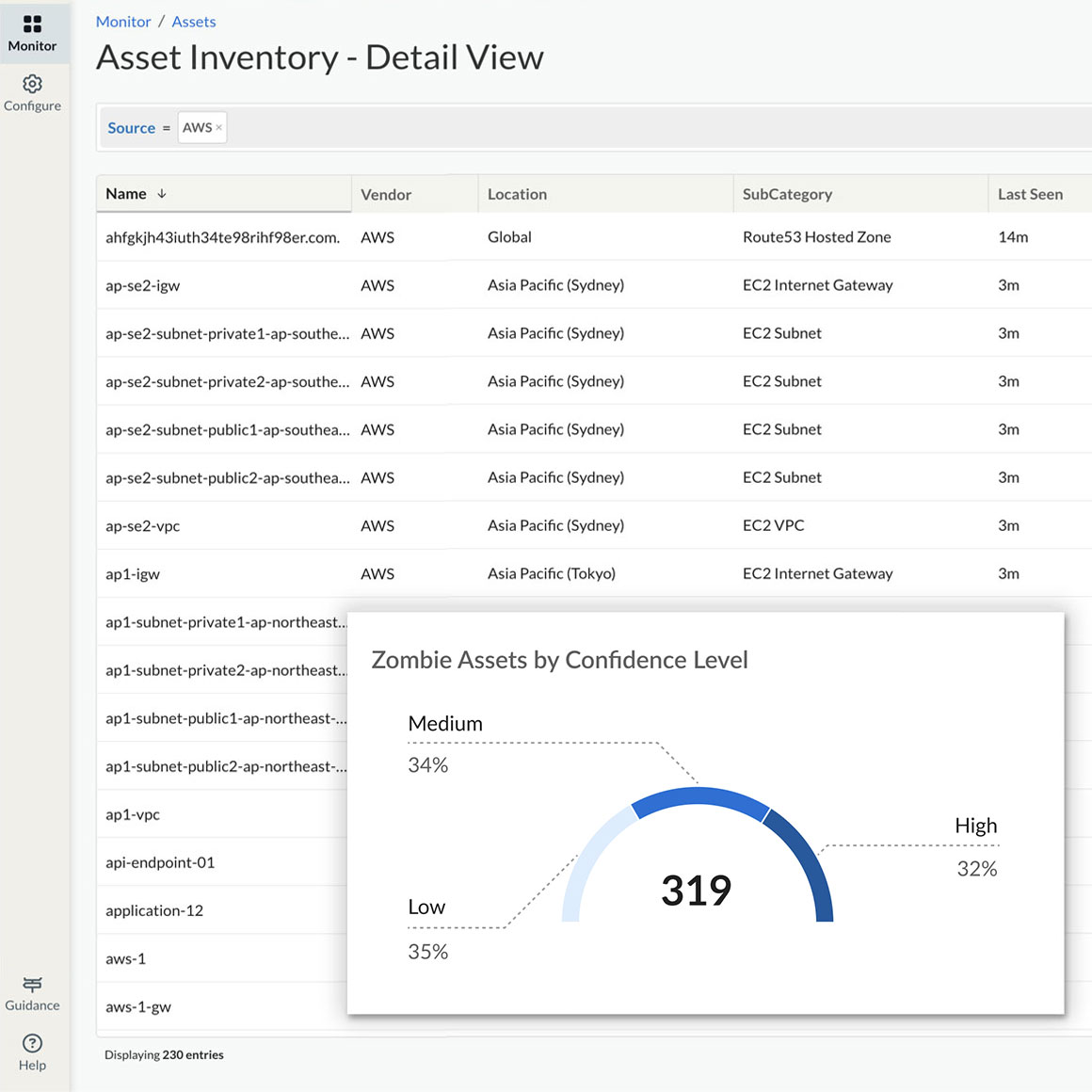
Task: Select ap1-subnet-private2-ap-northeast row
Action: [221, 670]
